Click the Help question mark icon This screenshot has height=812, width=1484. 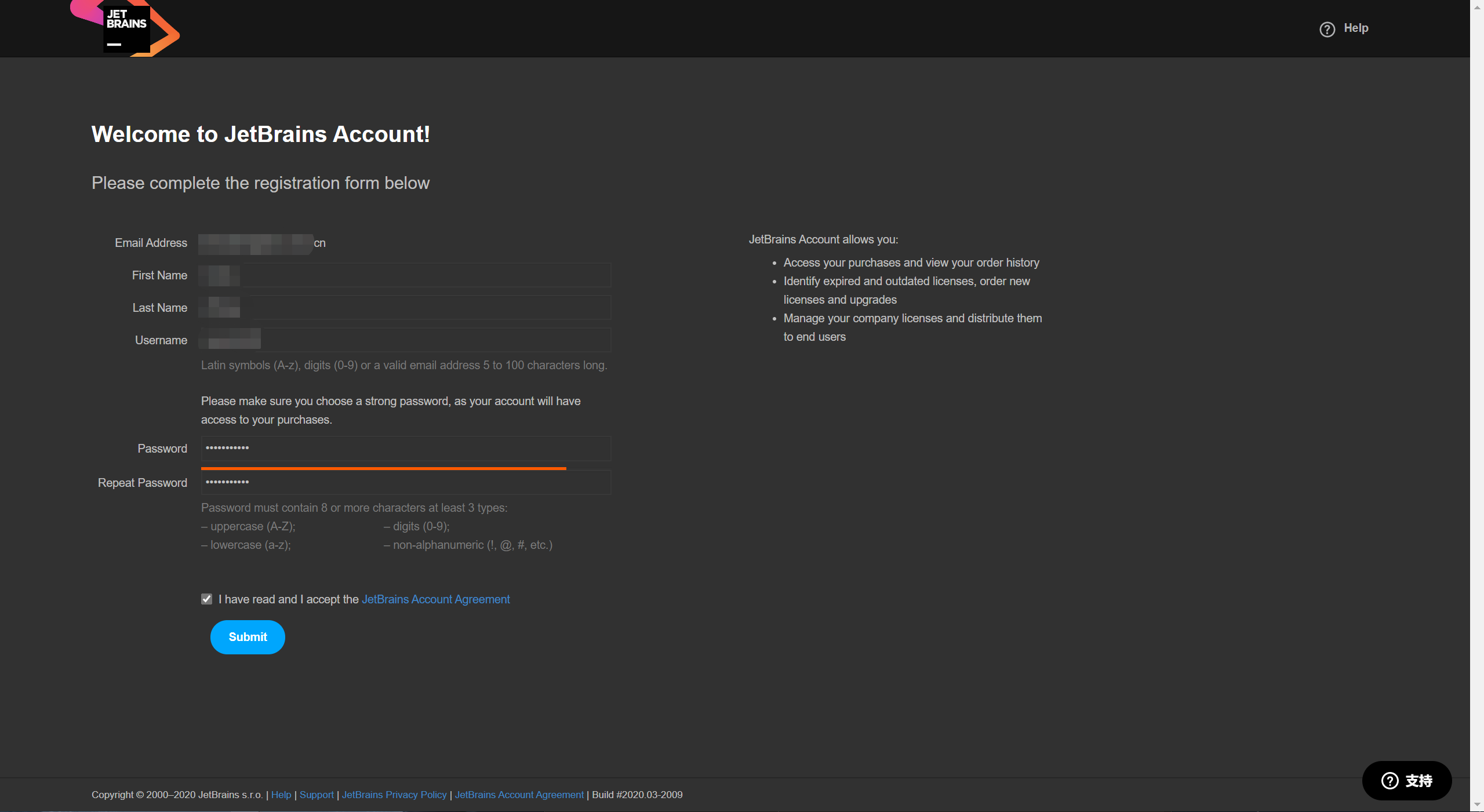pyautogui.click(x=1327, y=29)
